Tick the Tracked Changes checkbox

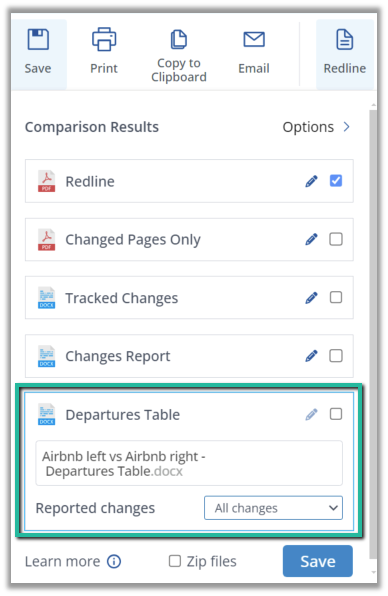[336, 298]
